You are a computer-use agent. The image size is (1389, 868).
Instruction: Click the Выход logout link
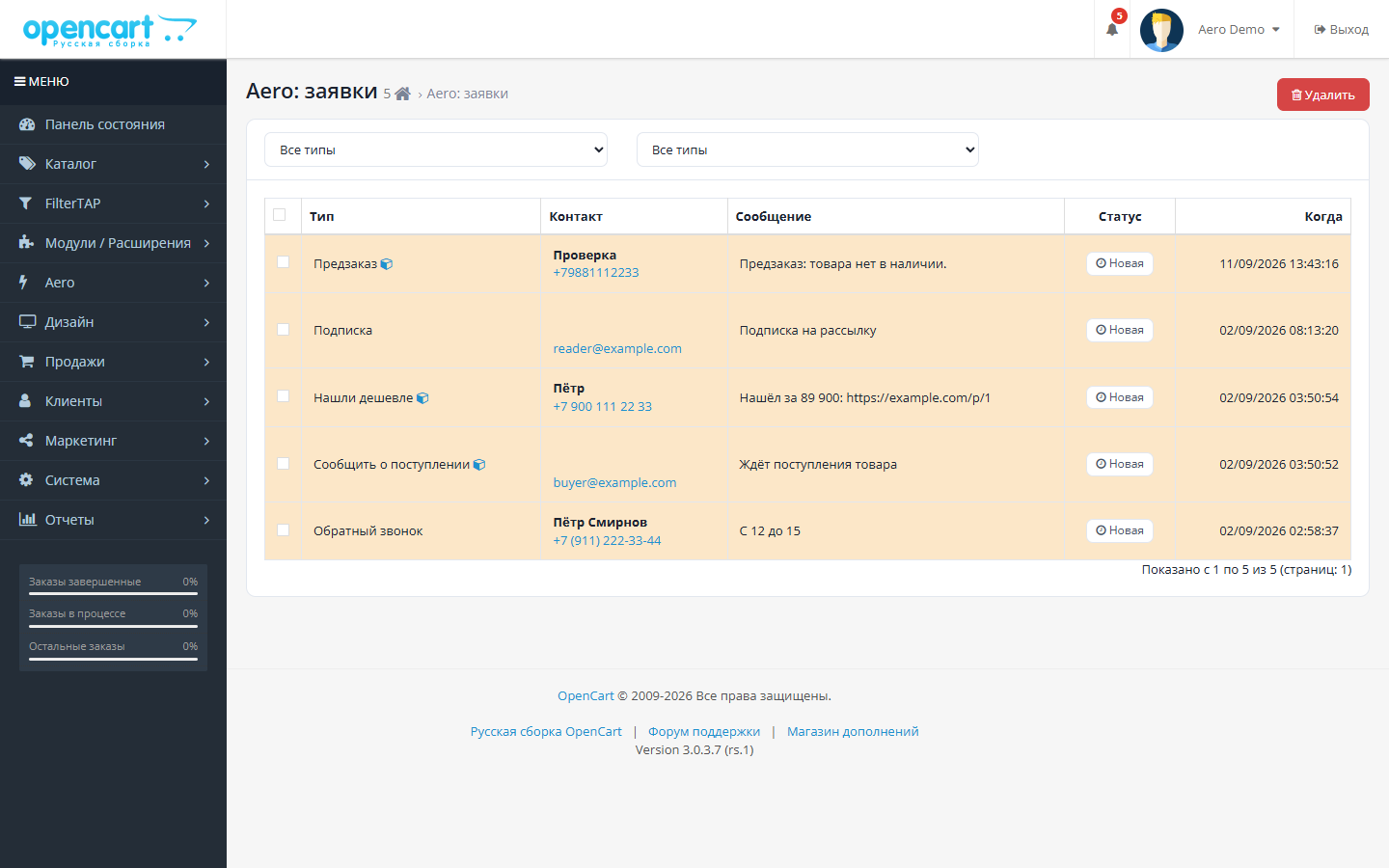pos(1341,30)
